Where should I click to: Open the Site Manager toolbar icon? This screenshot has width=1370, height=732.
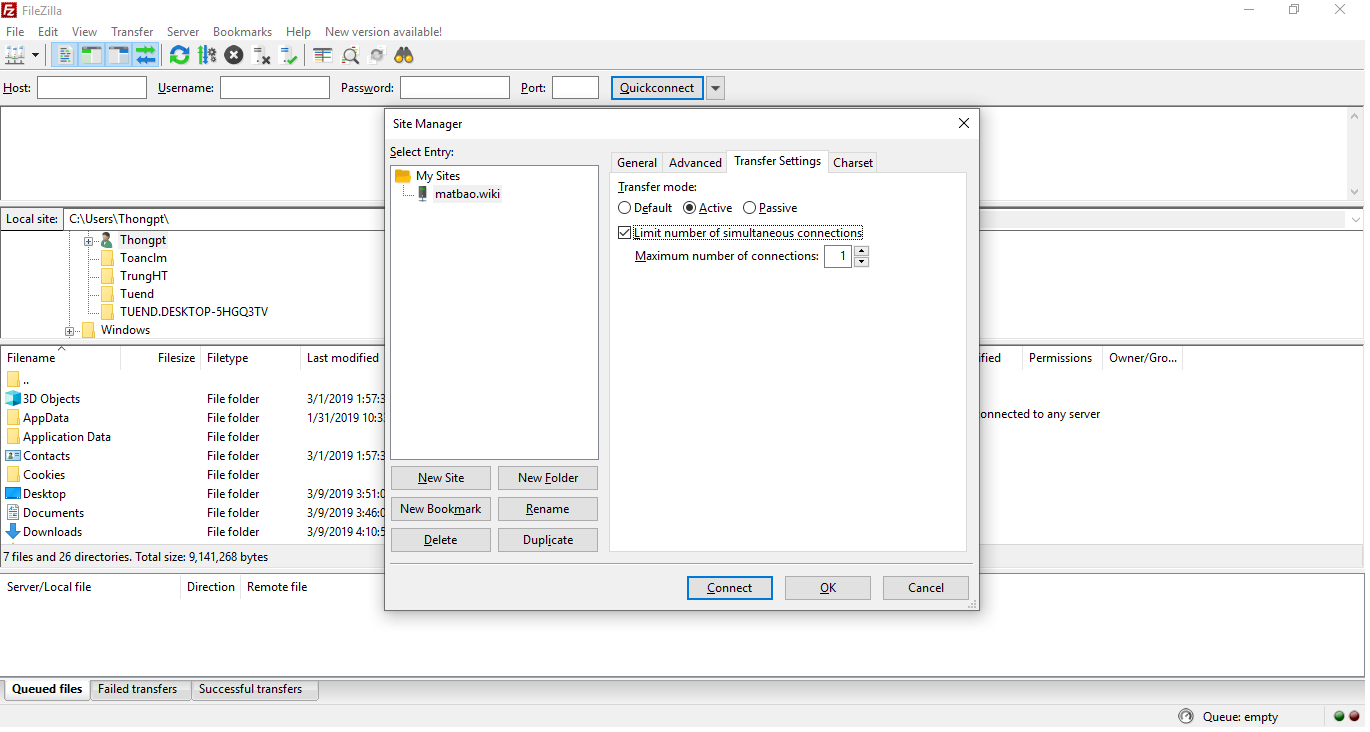(x=15, y=55)
